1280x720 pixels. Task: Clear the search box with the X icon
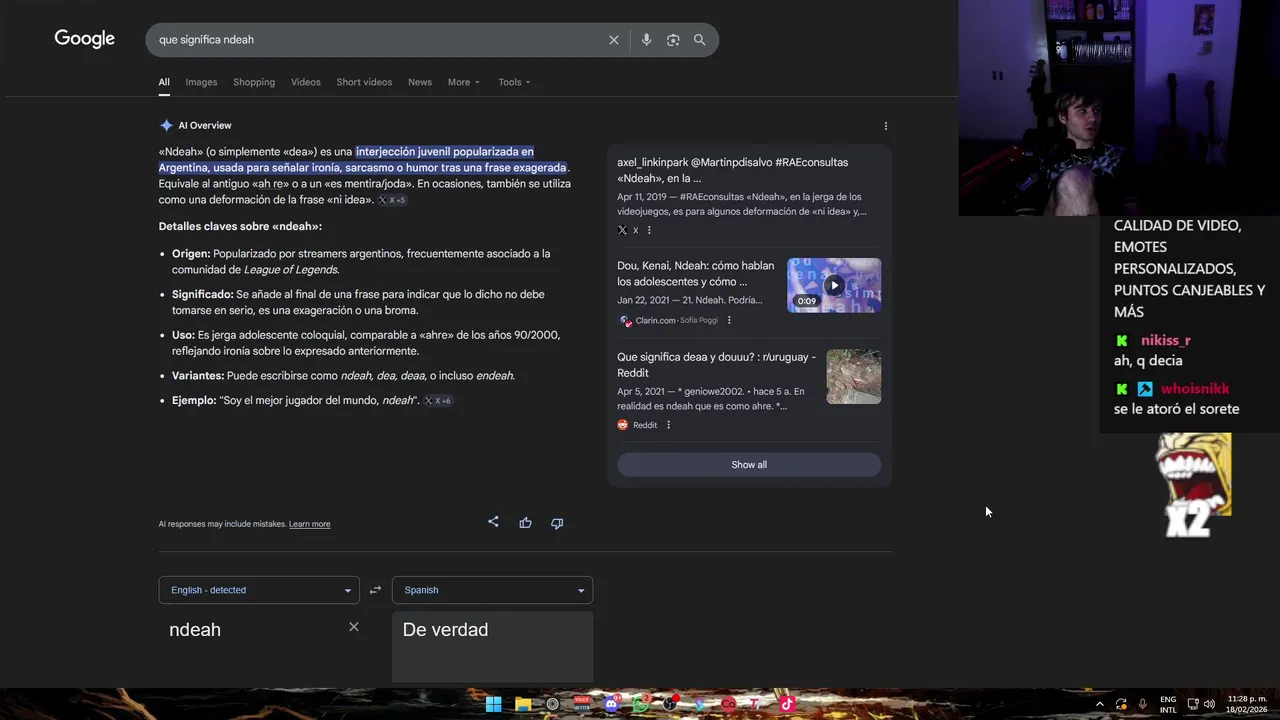click(x=614, y=40)
